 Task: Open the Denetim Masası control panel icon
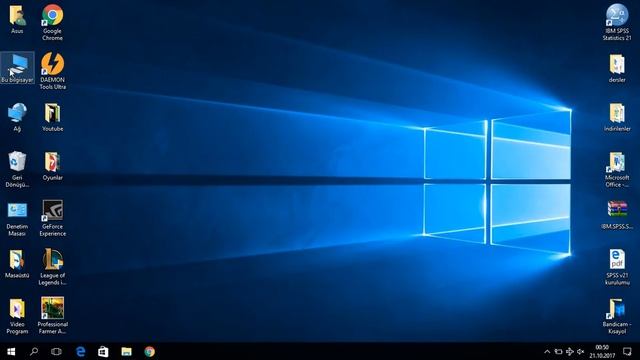pyautogui.click(x=17, y=218)
